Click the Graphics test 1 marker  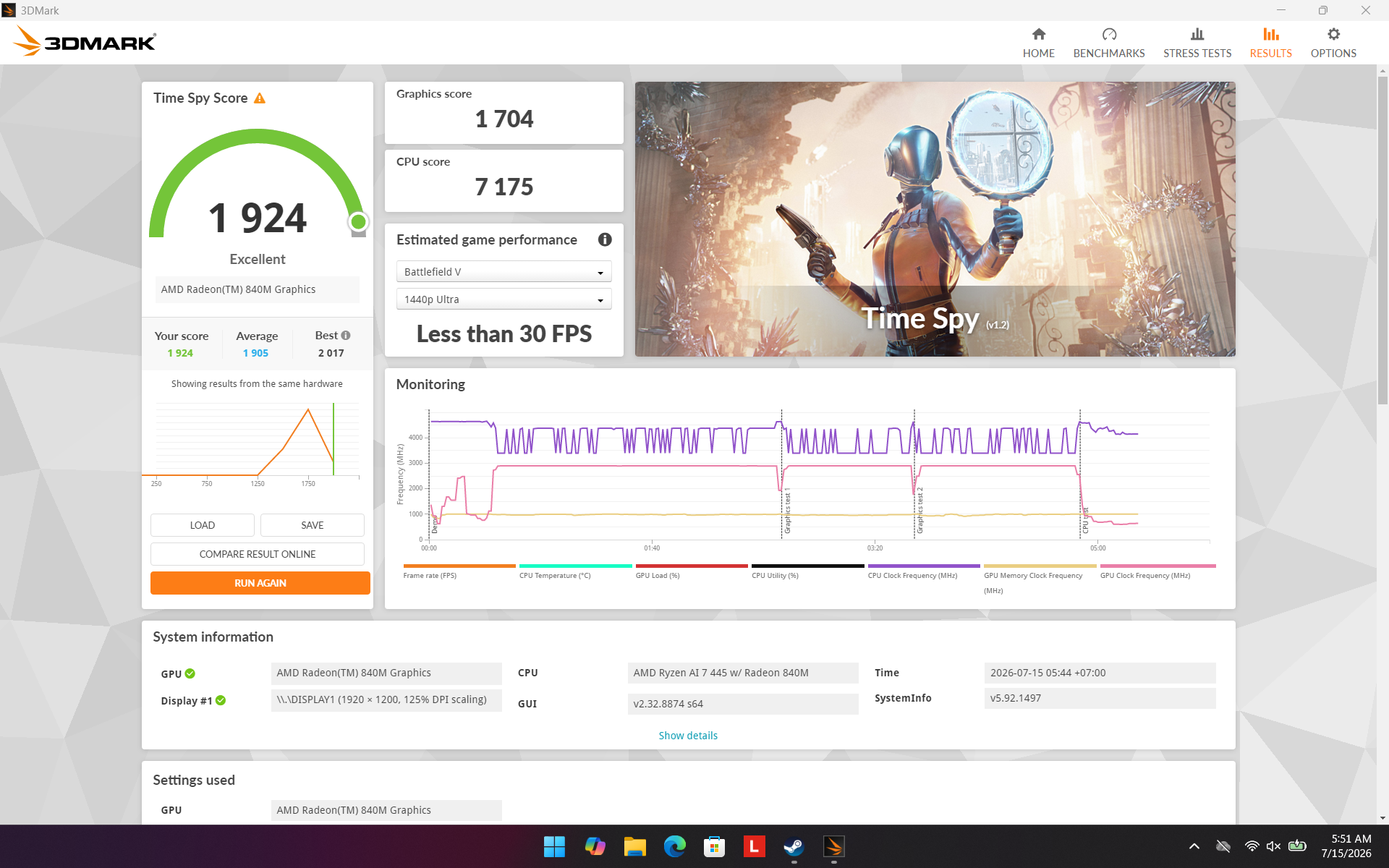coord(788,511)
